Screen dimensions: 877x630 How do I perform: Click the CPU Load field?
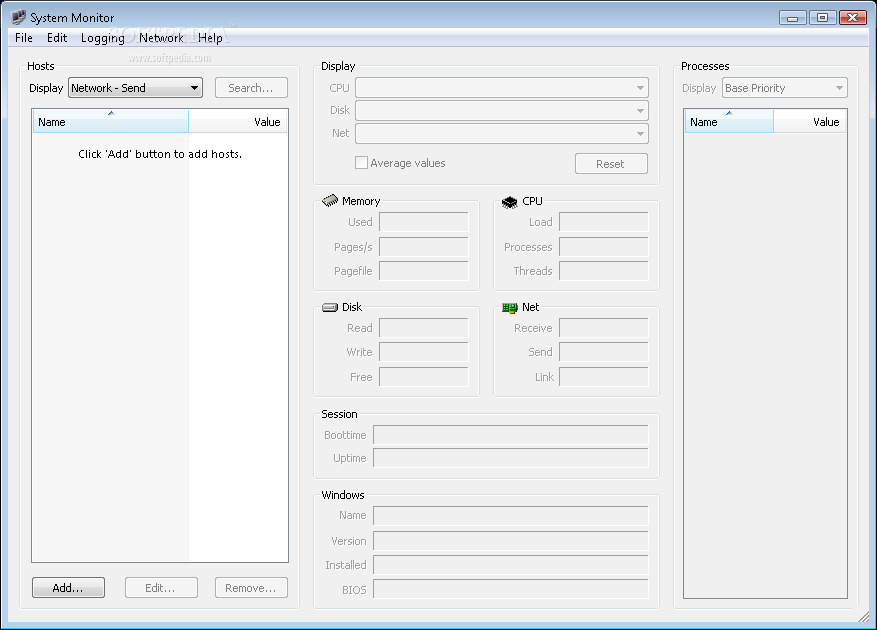coord(603,222)
